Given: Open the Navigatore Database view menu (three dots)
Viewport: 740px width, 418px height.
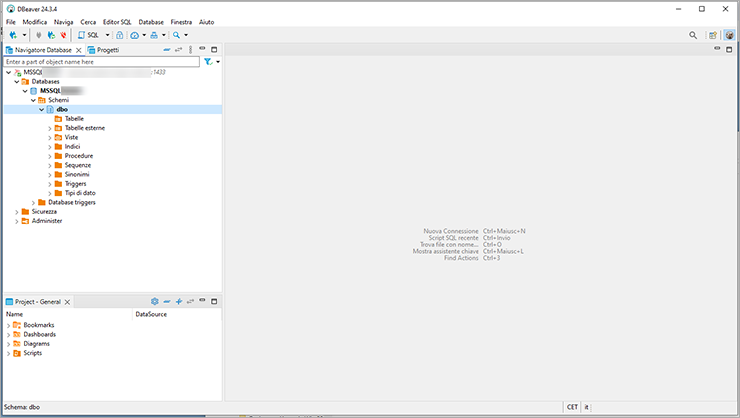Looking at the screenshot, I should (191, 50).
